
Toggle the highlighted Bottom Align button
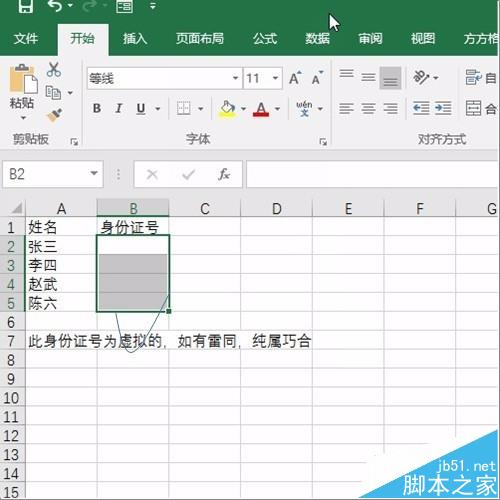(x=390, y=78)
